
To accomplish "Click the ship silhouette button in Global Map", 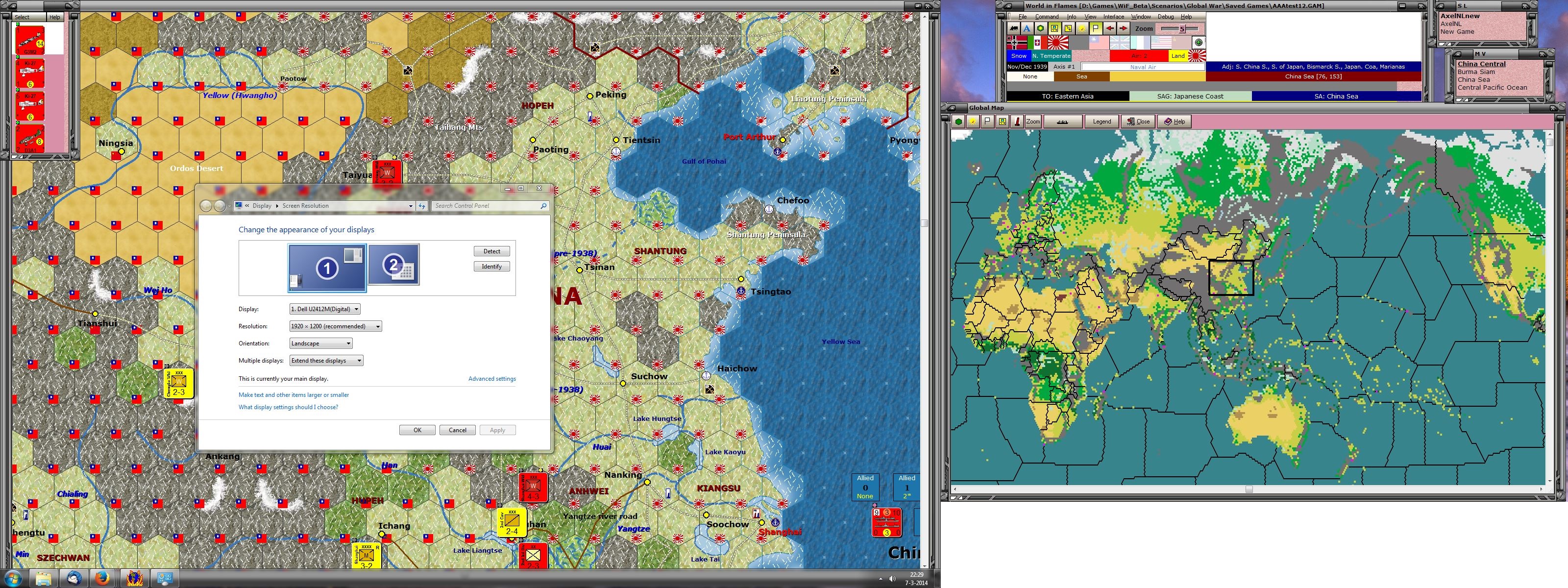I will (x=1063, y=122).
